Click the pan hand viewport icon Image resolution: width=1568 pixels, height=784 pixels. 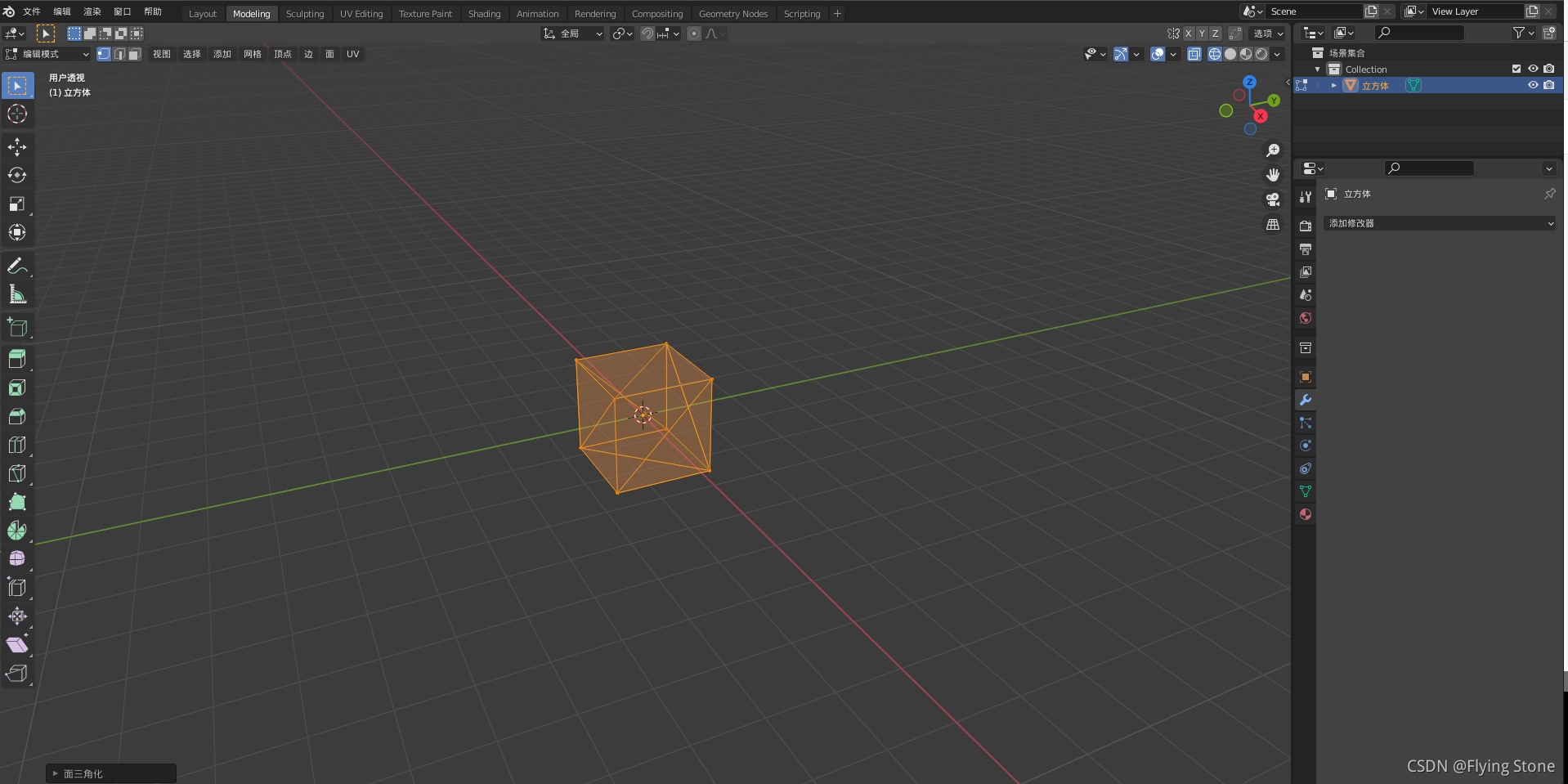pyautogui.click(x=1273, y=175)
